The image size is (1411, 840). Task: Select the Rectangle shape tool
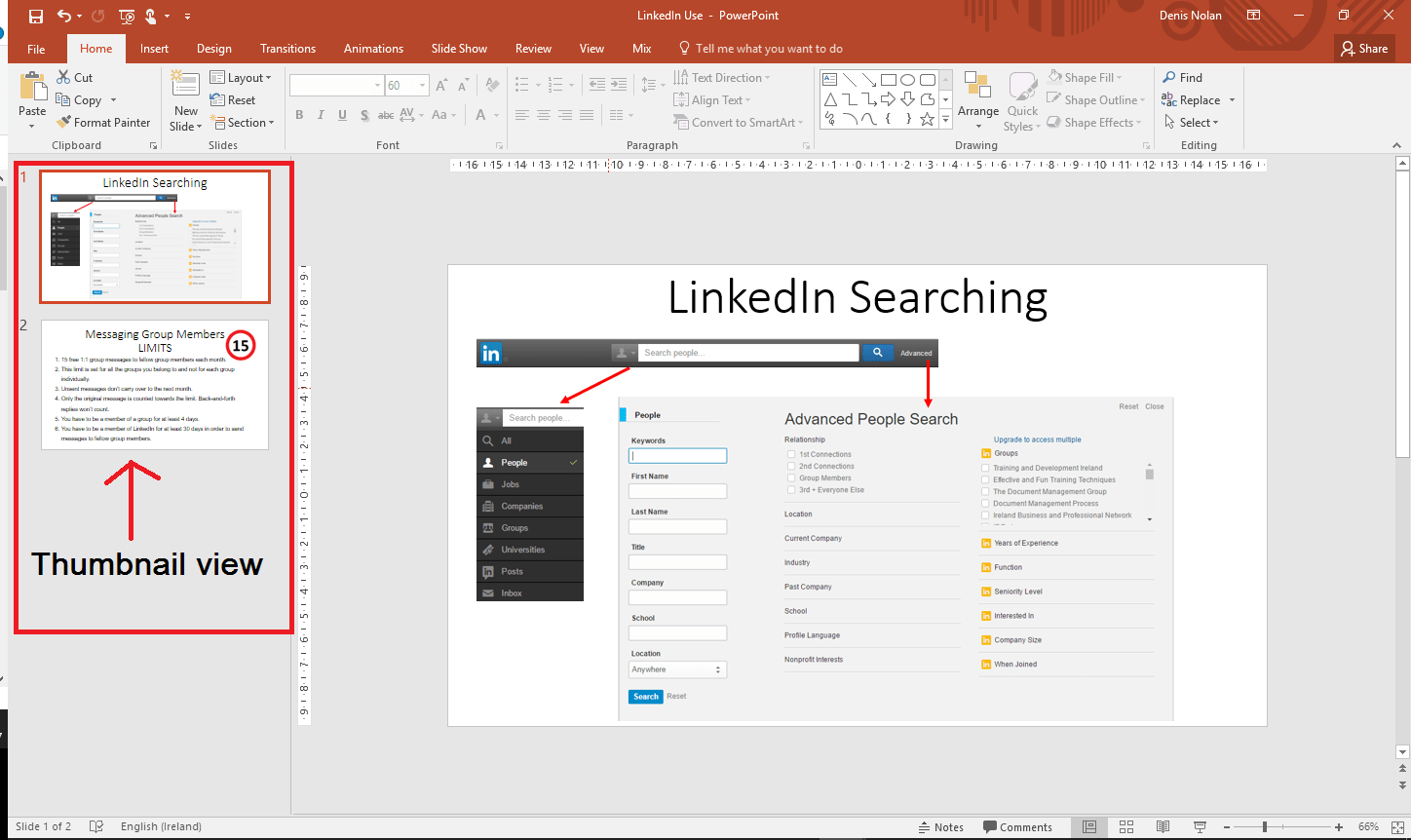(x=888, y=79)
